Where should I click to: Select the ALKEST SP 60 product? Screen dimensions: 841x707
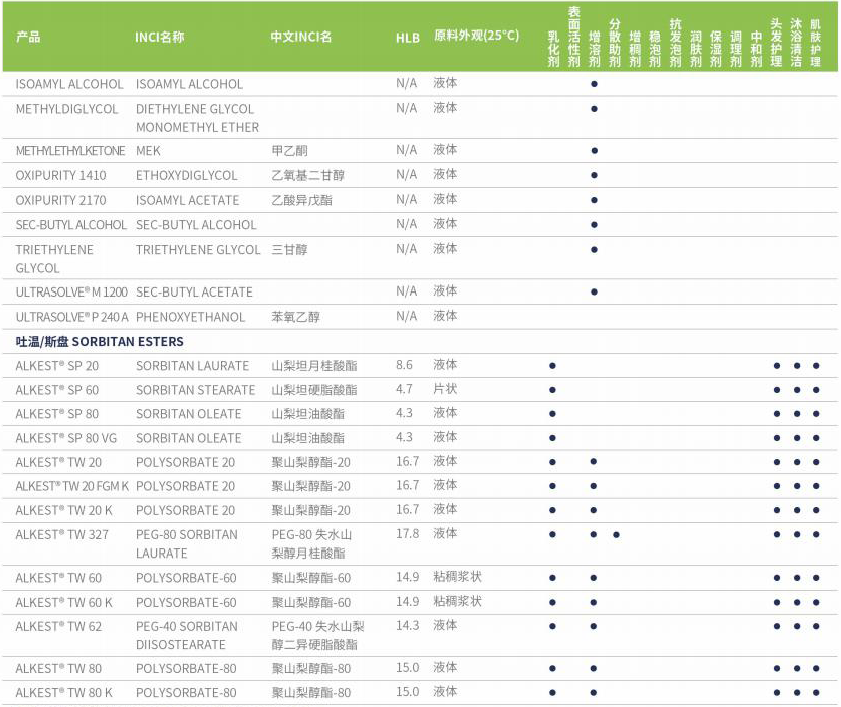tap(57, 390)
